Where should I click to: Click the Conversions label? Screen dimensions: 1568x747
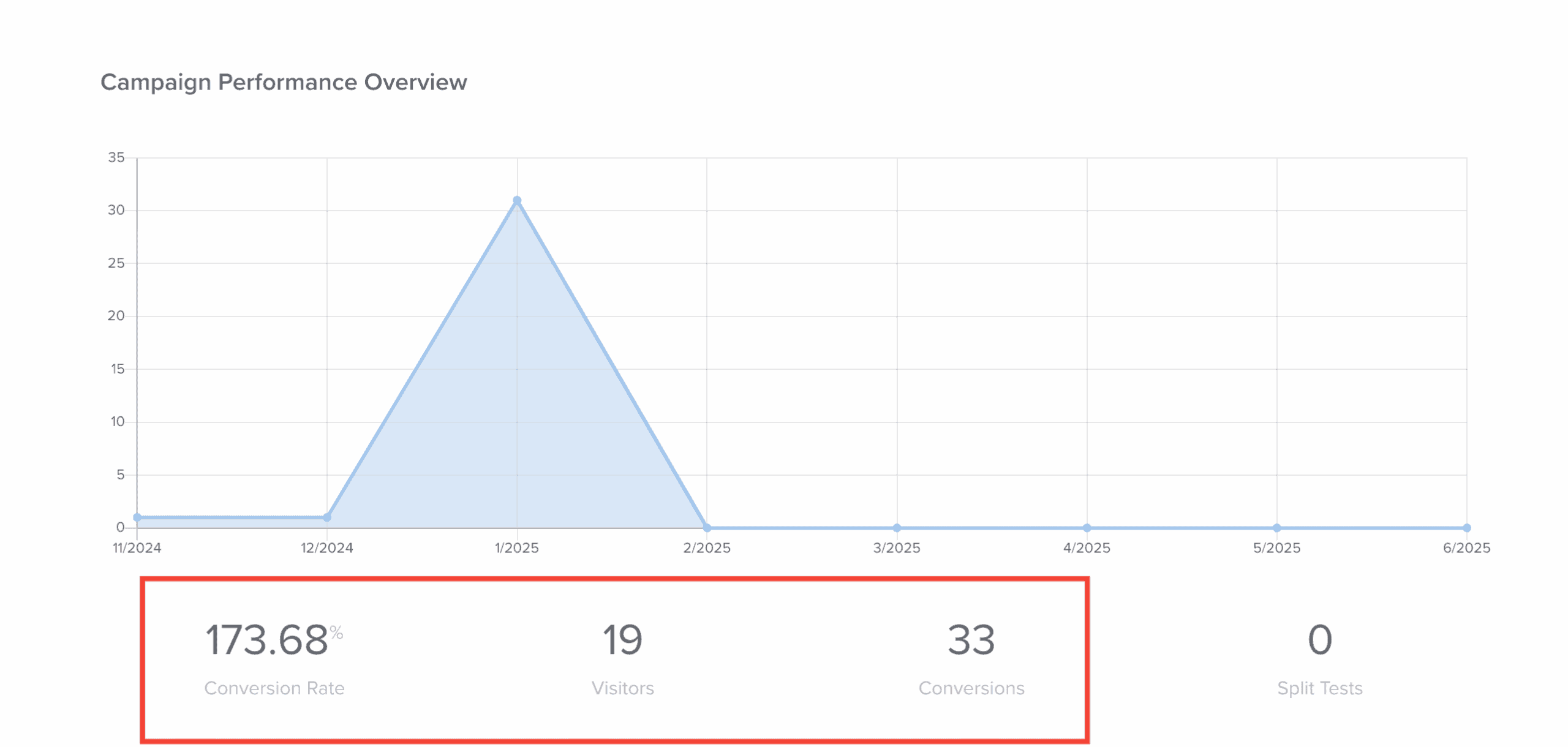pyautogui.click(x=971, y=688)
